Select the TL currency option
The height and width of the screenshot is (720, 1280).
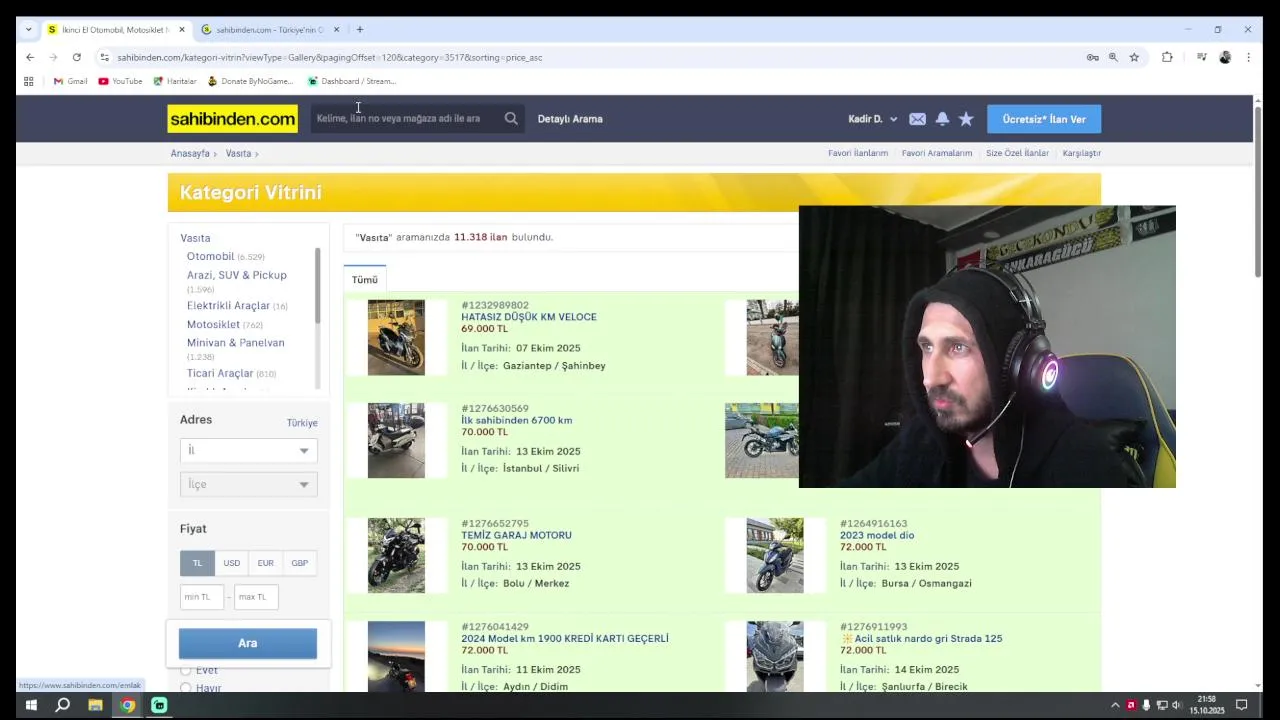[x=197, y=563]
